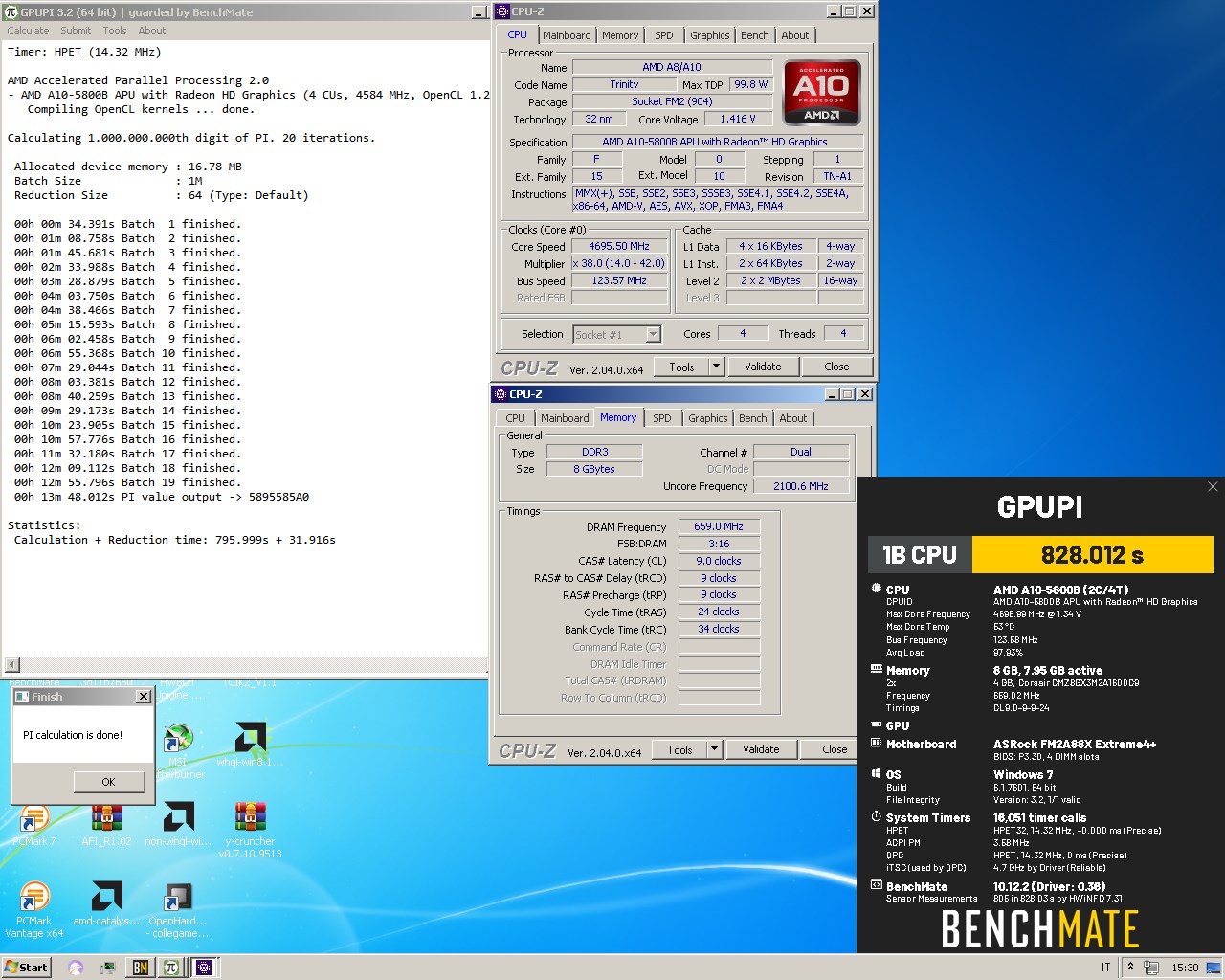Image resolution: width=1225 pixels, height=980 pixels.
Task: Click the monitor quick-launch icon near Start
Action: pyautogui.click(x=108, y=968)
